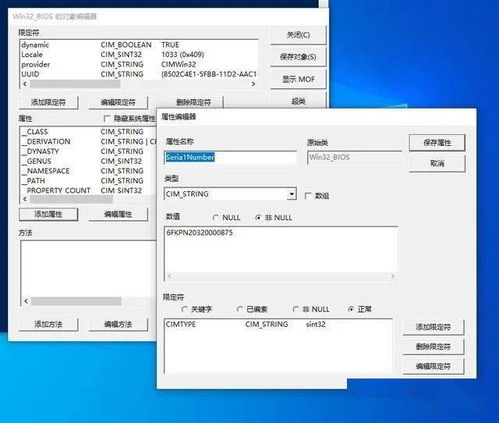This screenshot has height=423, width=499.
Task: Select __GENUS property row
Action: coord(88,161)
